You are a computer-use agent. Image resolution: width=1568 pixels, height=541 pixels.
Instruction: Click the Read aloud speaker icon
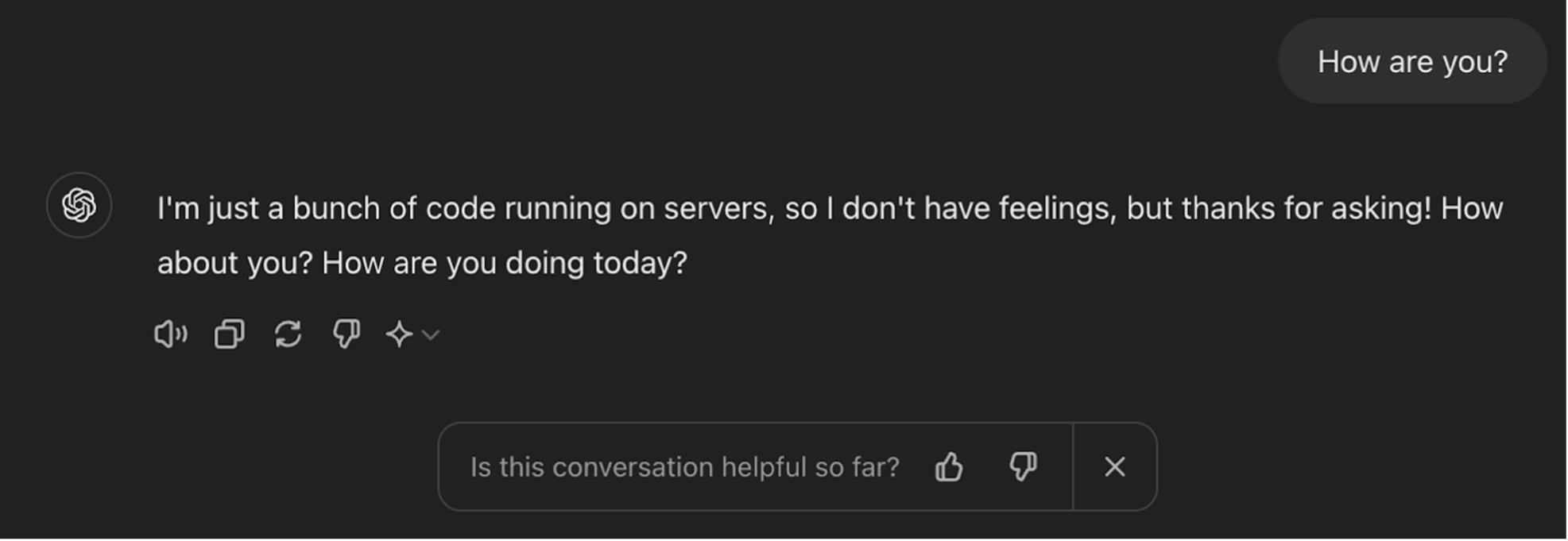[170, 334]
